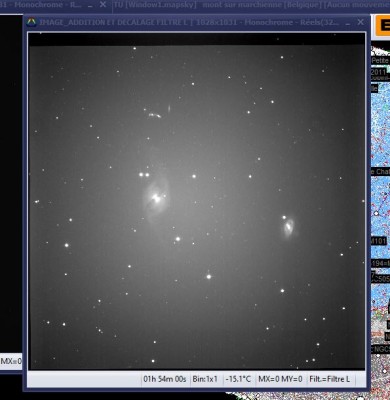Click the Bin:1x1 status bar field
This screenshot has width=390, height=400.
[205, 379]
